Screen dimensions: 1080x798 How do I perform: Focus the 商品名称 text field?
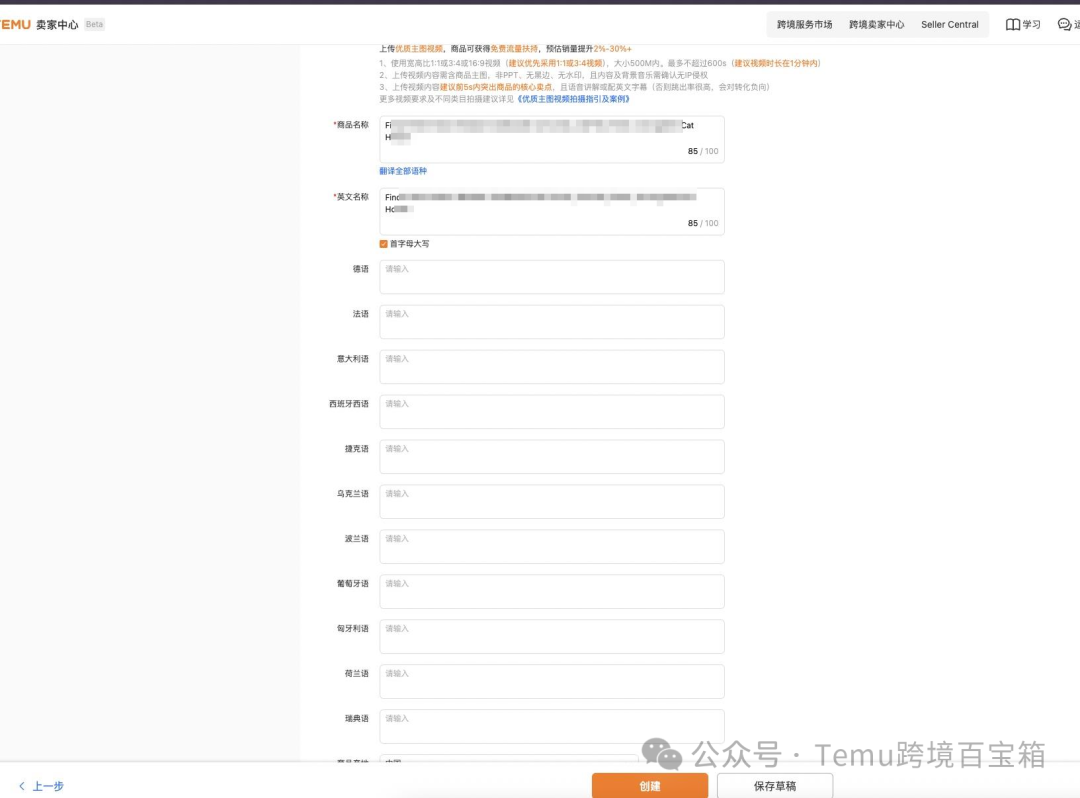tap(552, 139)
